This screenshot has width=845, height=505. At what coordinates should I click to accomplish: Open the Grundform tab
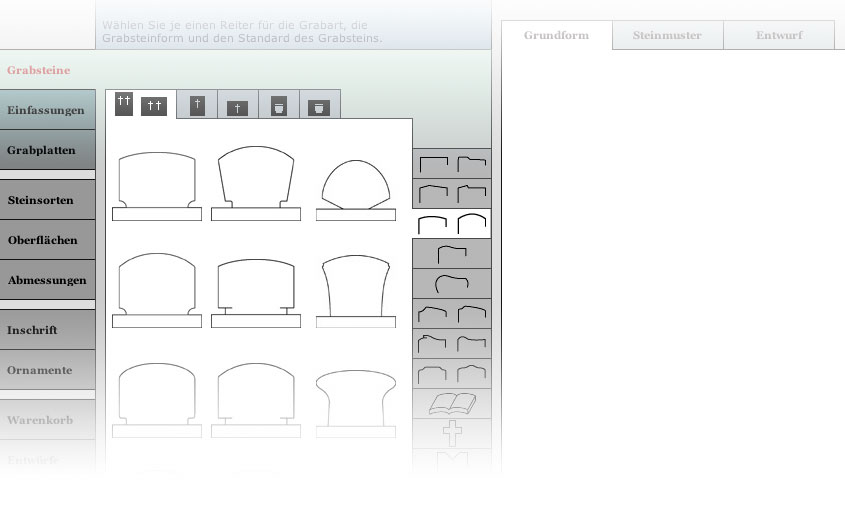556,35
